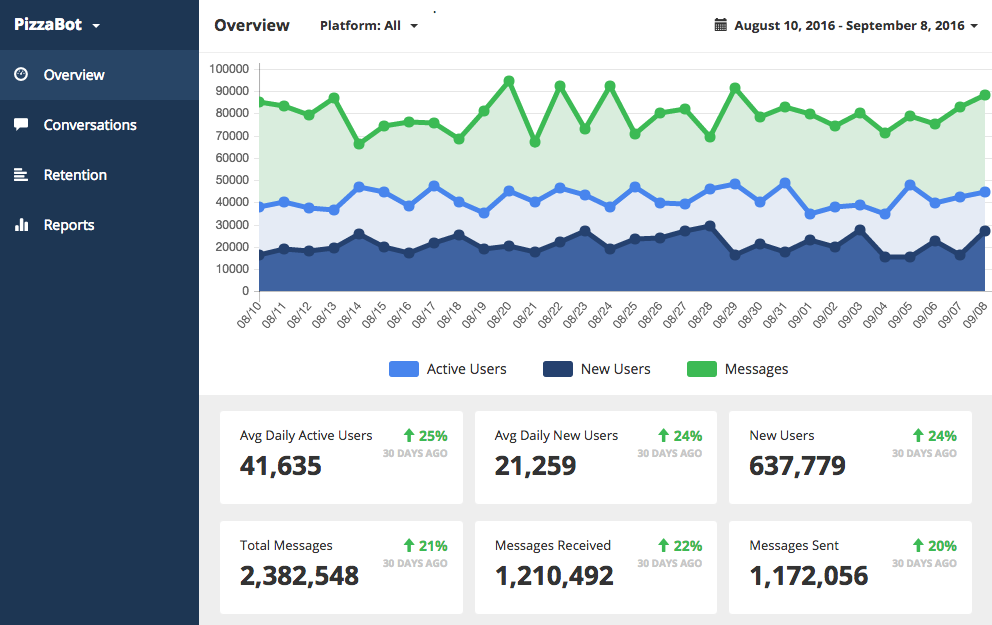Image resolution: width=992 pixels, height=625 pixels.
Task: Click the green up arrow on Total Messages card
Action: 409,545
